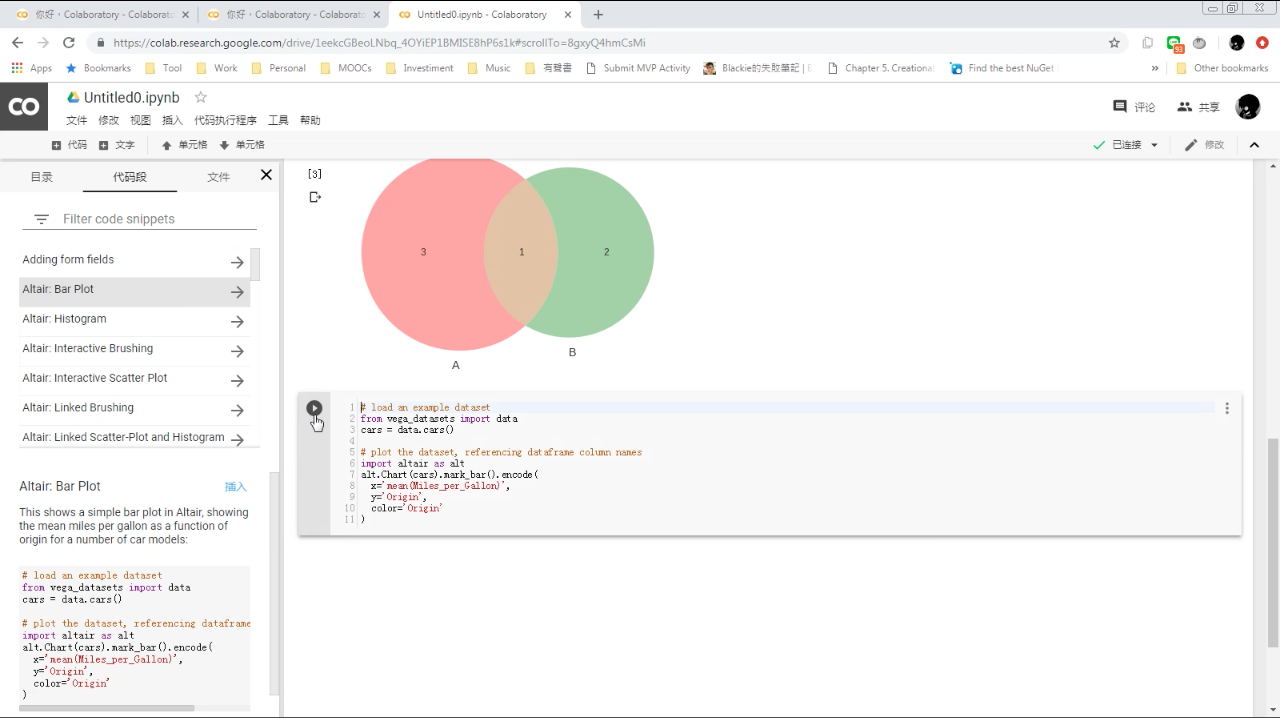Screen dimensions: 1280x718
Task: Open the 修改 editing mode dropdown
Action: [1204, 145]
